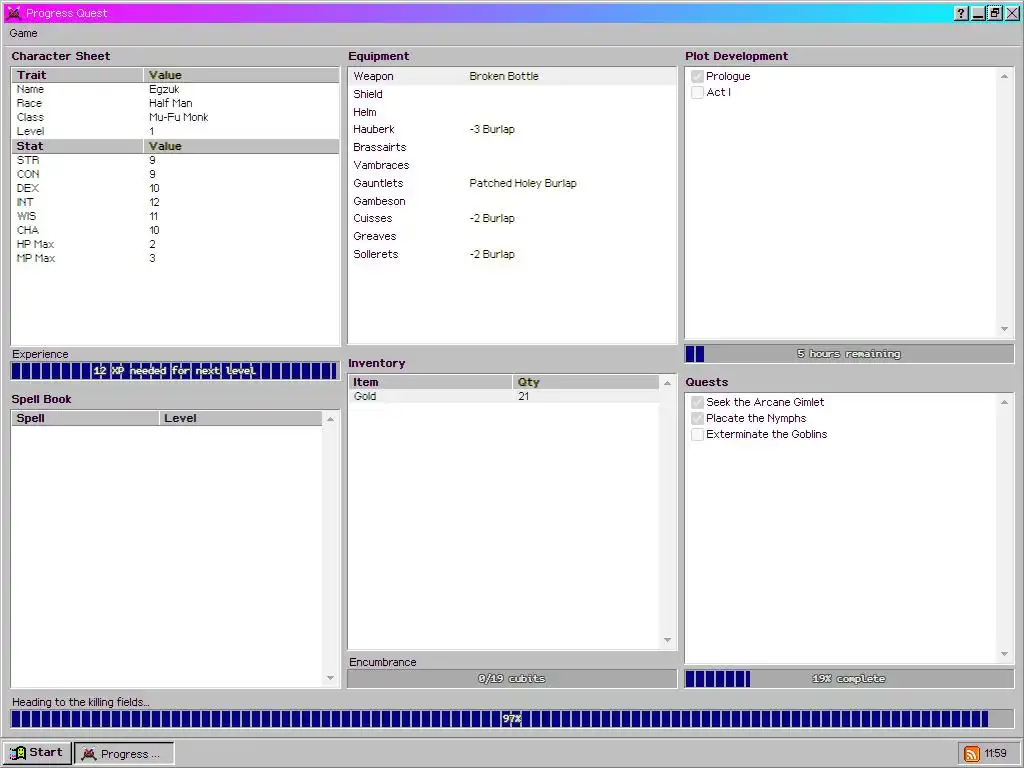The height and width of the screenshot is (768, 1024).
Task: Click the character Level trait row
Action: 175,131
